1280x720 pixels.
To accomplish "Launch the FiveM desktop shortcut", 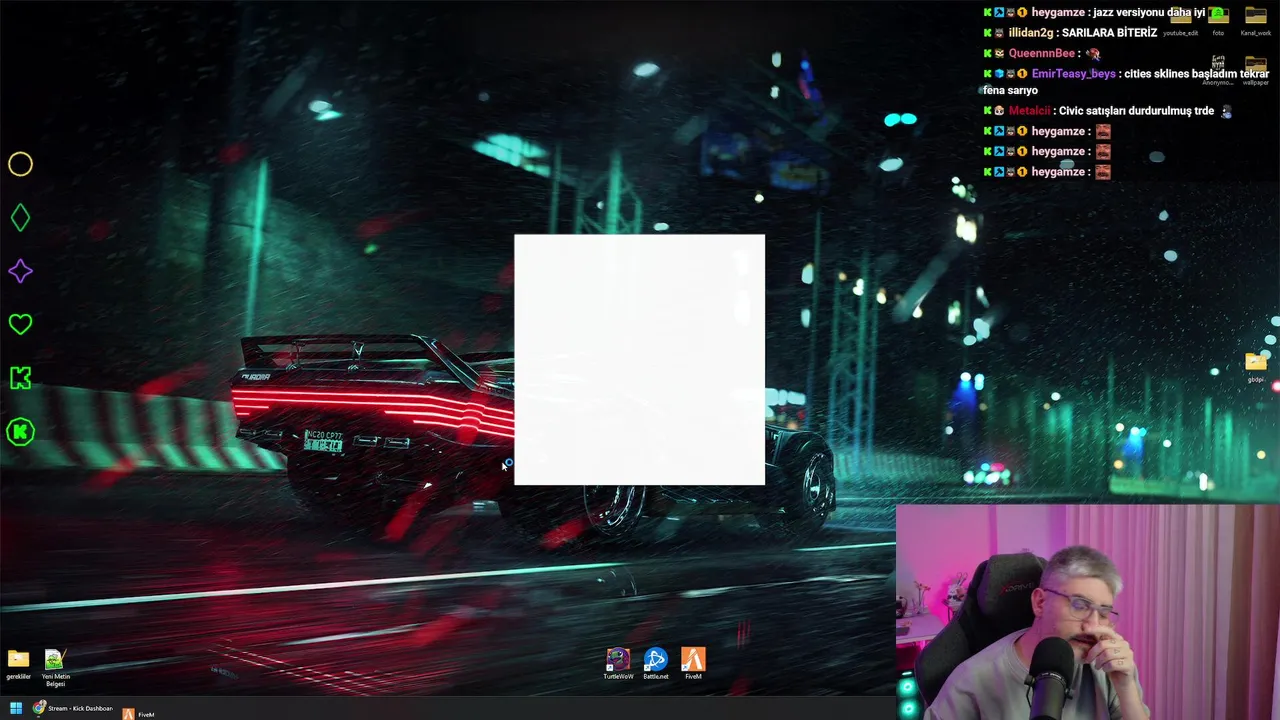I will coord(693,664).
